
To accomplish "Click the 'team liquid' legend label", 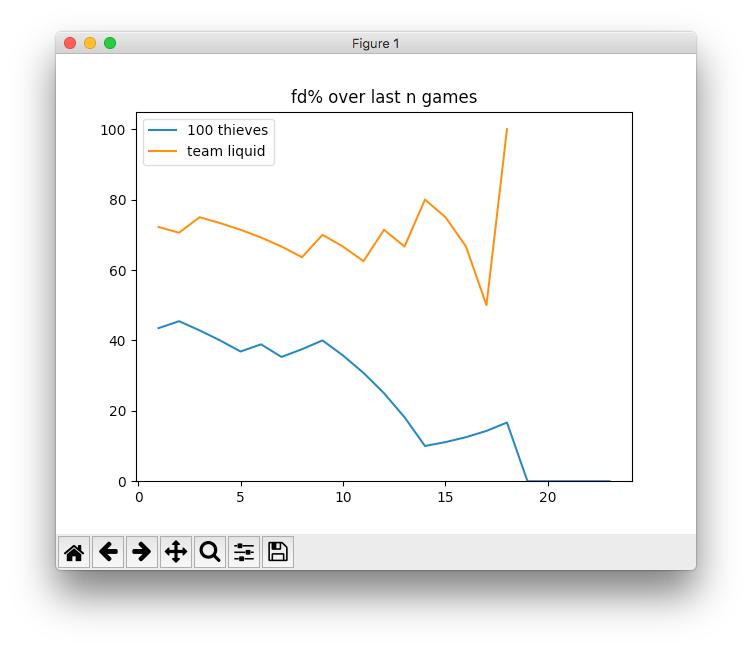I will (226, 151).
